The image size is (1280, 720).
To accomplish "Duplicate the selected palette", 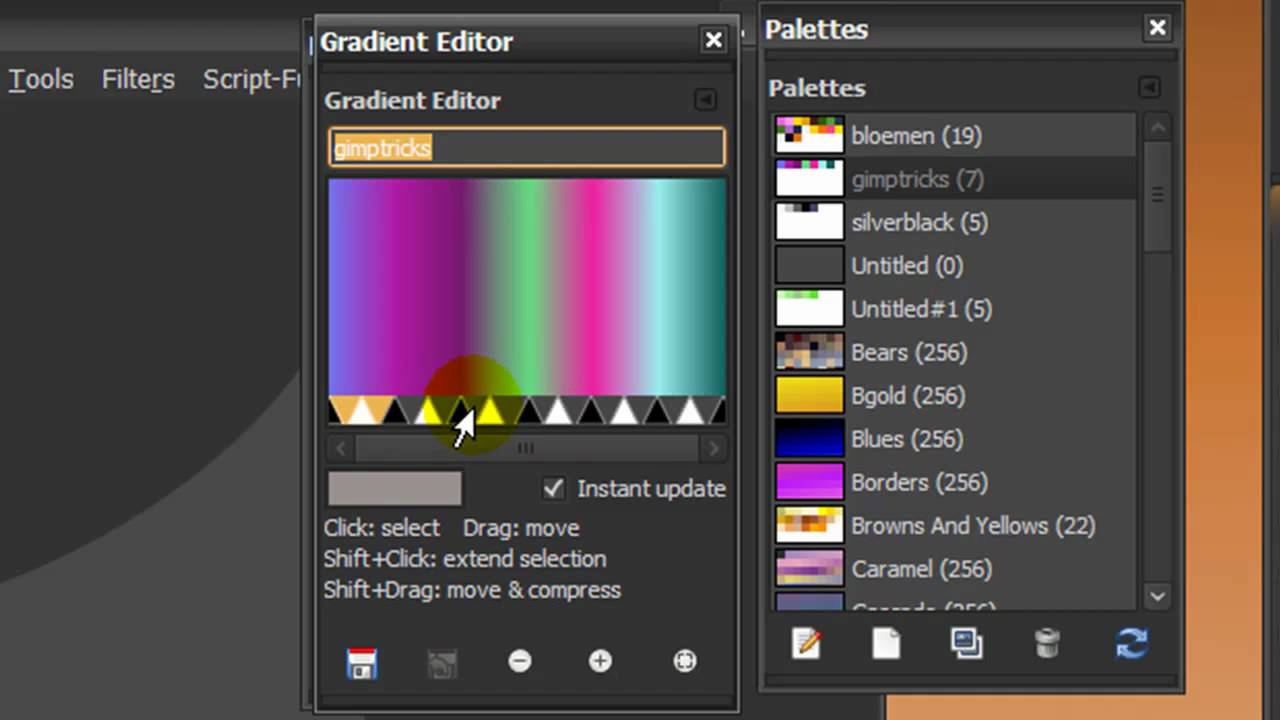I will pyautogui.click(x=966, y=643).
